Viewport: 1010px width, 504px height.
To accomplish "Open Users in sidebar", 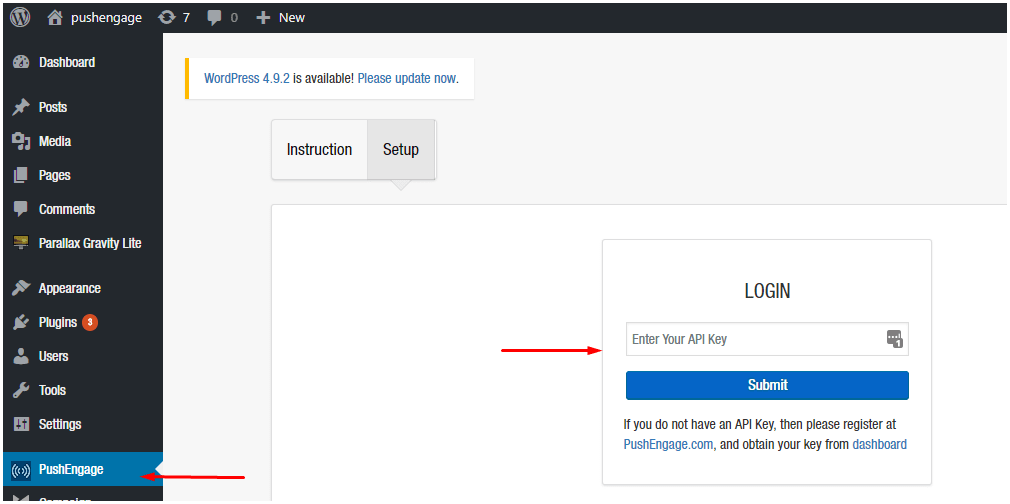I will pos(53,356).
